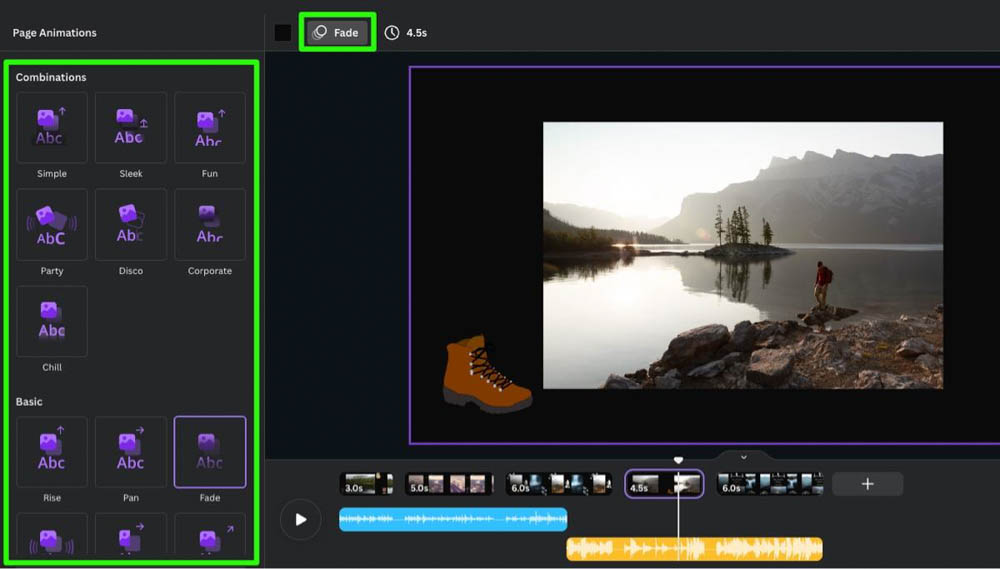Choose the Party animation style
The width and height of the screenshot is (1000, 569).
(x=52, y=225)
